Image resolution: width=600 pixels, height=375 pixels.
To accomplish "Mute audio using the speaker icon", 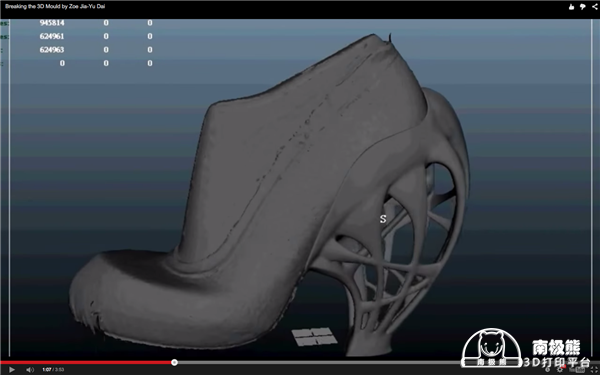I will coord(30,370).
